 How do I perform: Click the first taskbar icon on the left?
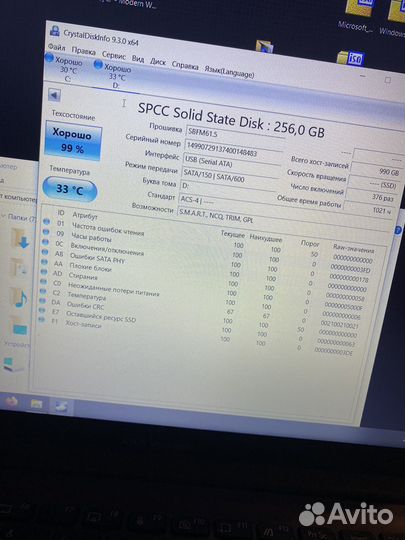tap(11, 402)
